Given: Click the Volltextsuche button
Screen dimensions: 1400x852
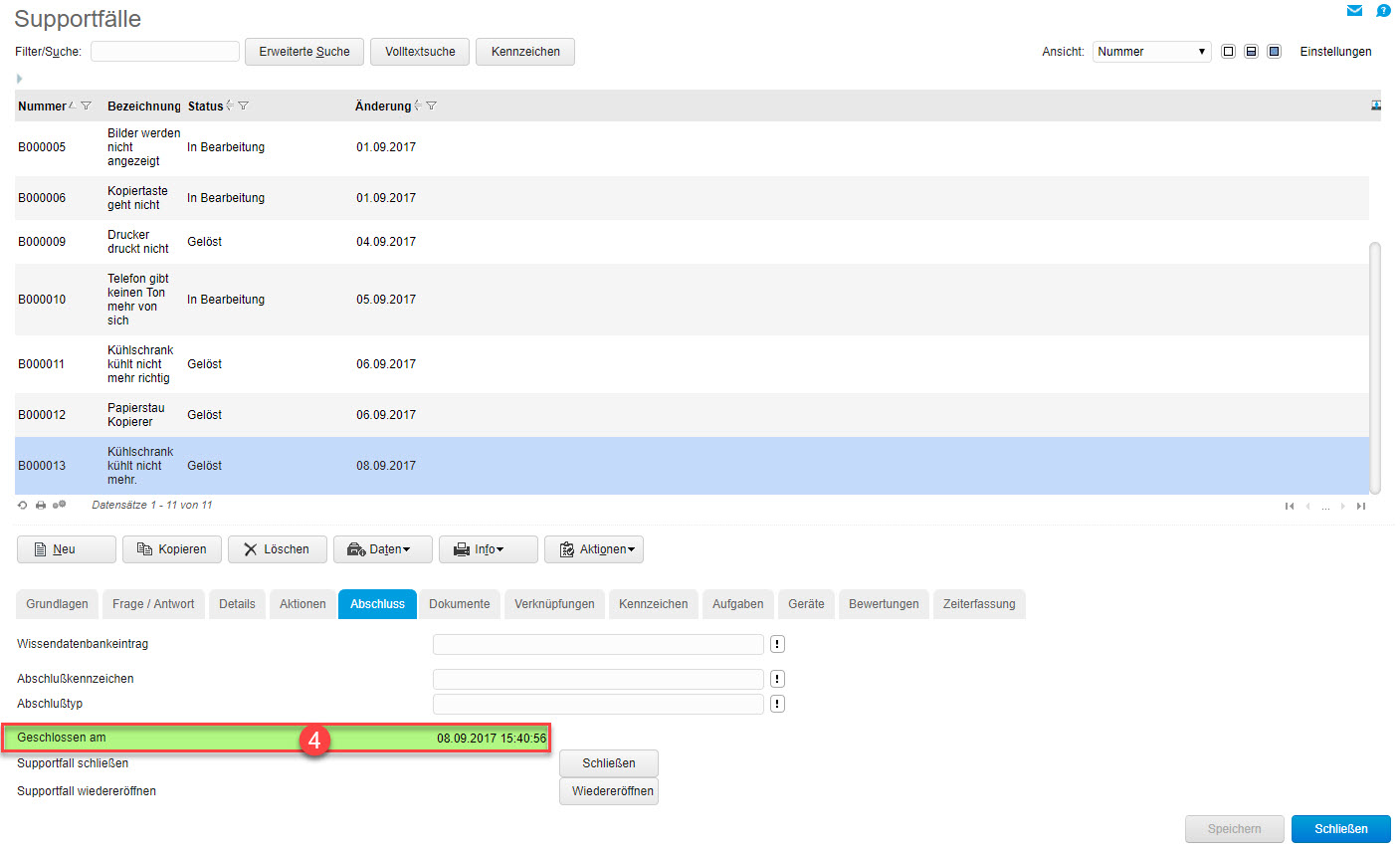Looking at the screenshot, I should coord(420,52).
